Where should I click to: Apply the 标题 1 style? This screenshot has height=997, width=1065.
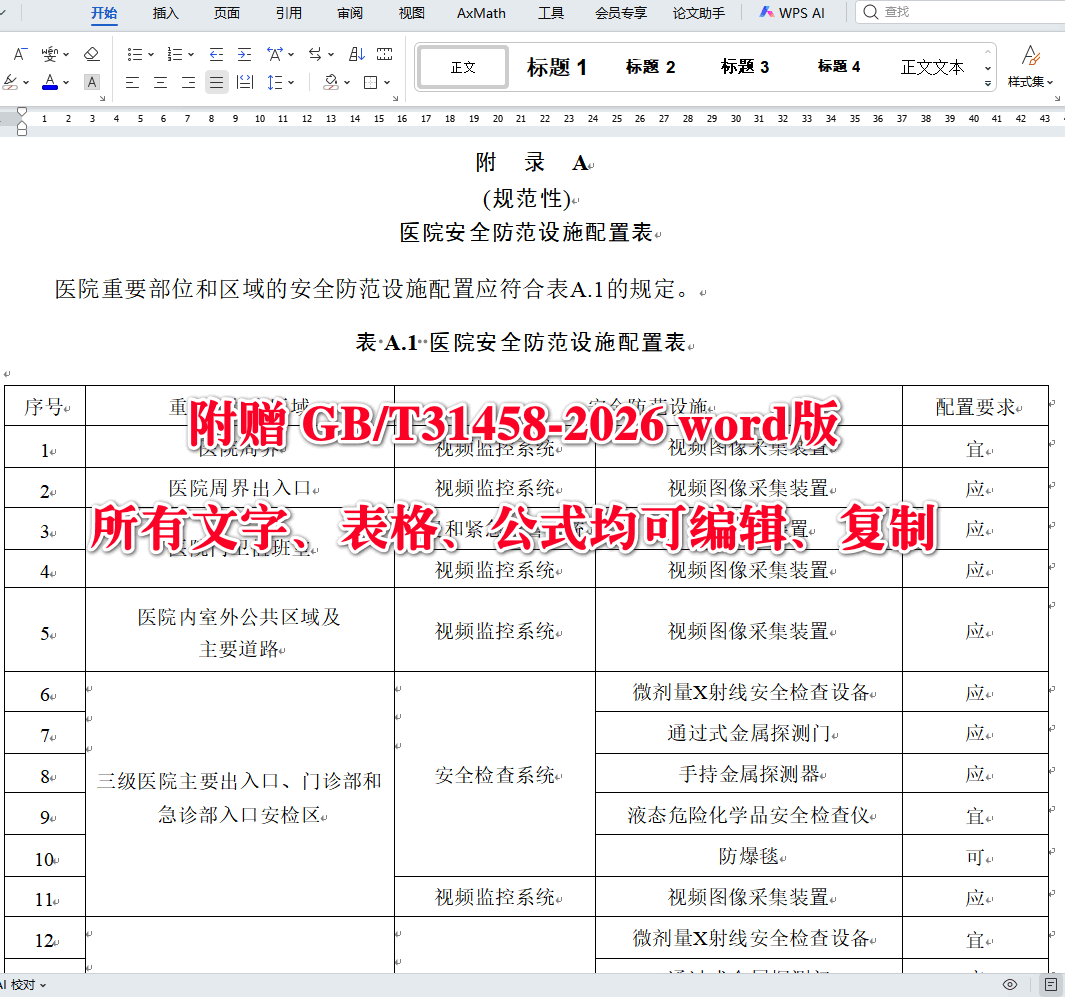557,66
